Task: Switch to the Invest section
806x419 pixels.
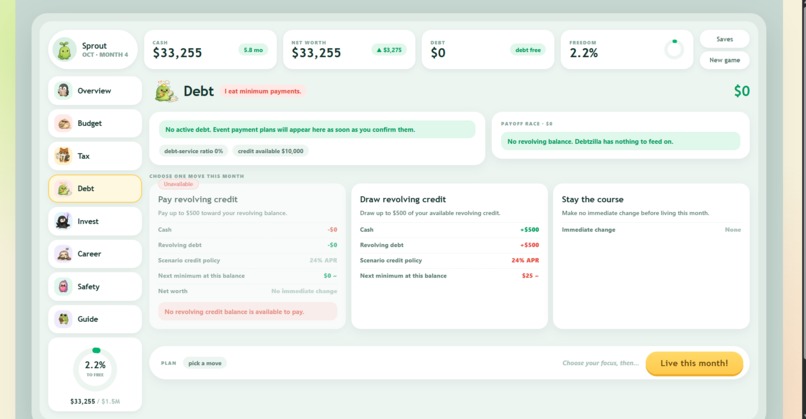Action: coord(95,221)
